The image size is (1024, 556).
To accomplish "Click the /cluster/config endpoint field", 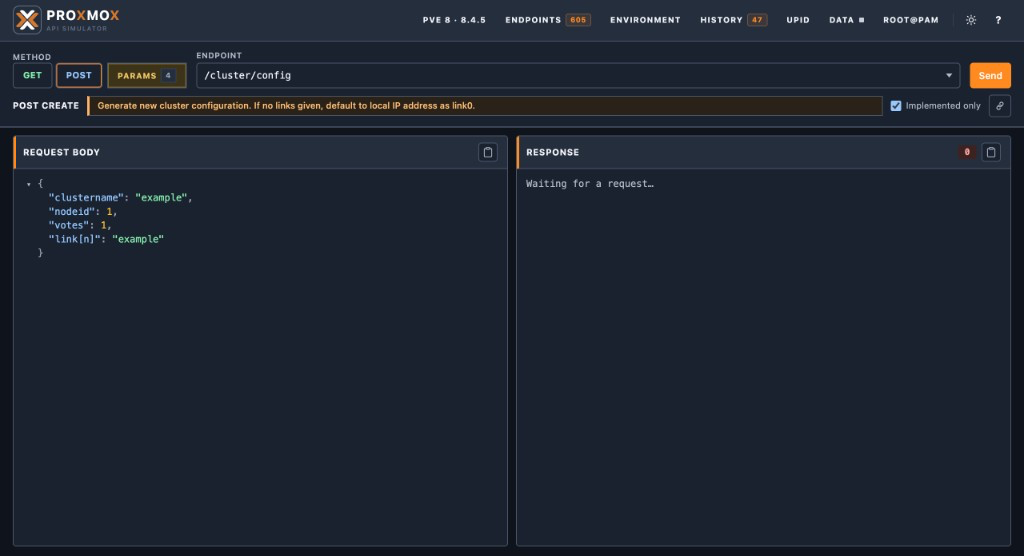I will click(578, 76).
